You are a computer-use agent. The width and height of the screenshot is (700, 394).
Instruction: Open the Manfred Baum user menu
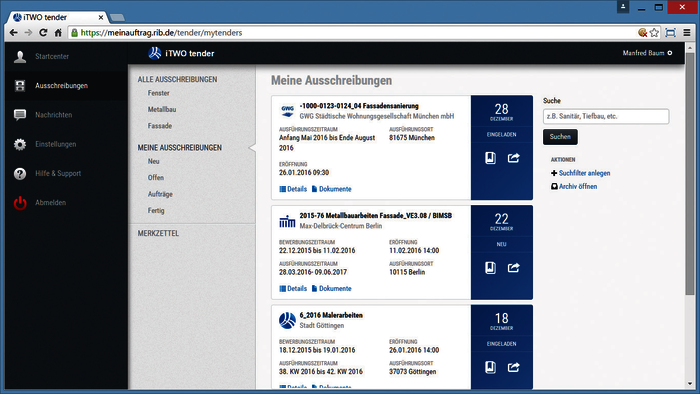(x=647, y=53)
